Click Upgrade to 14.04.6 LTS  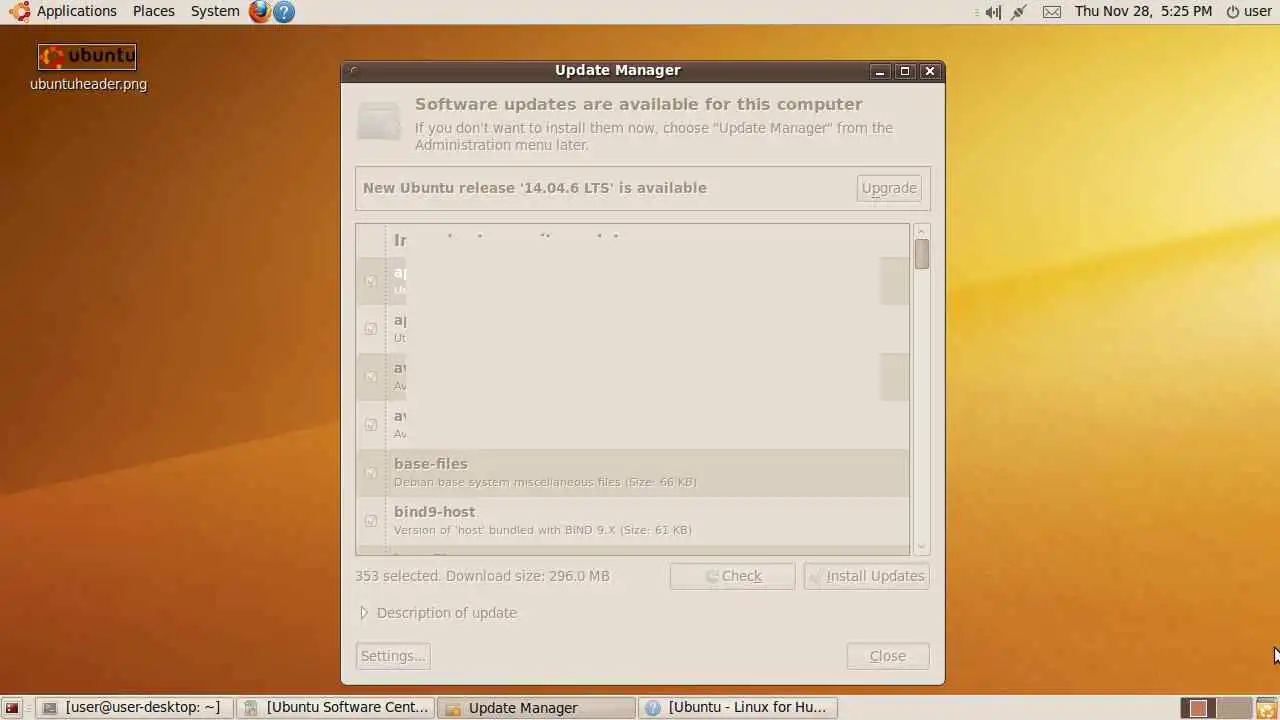pos(889,188)
